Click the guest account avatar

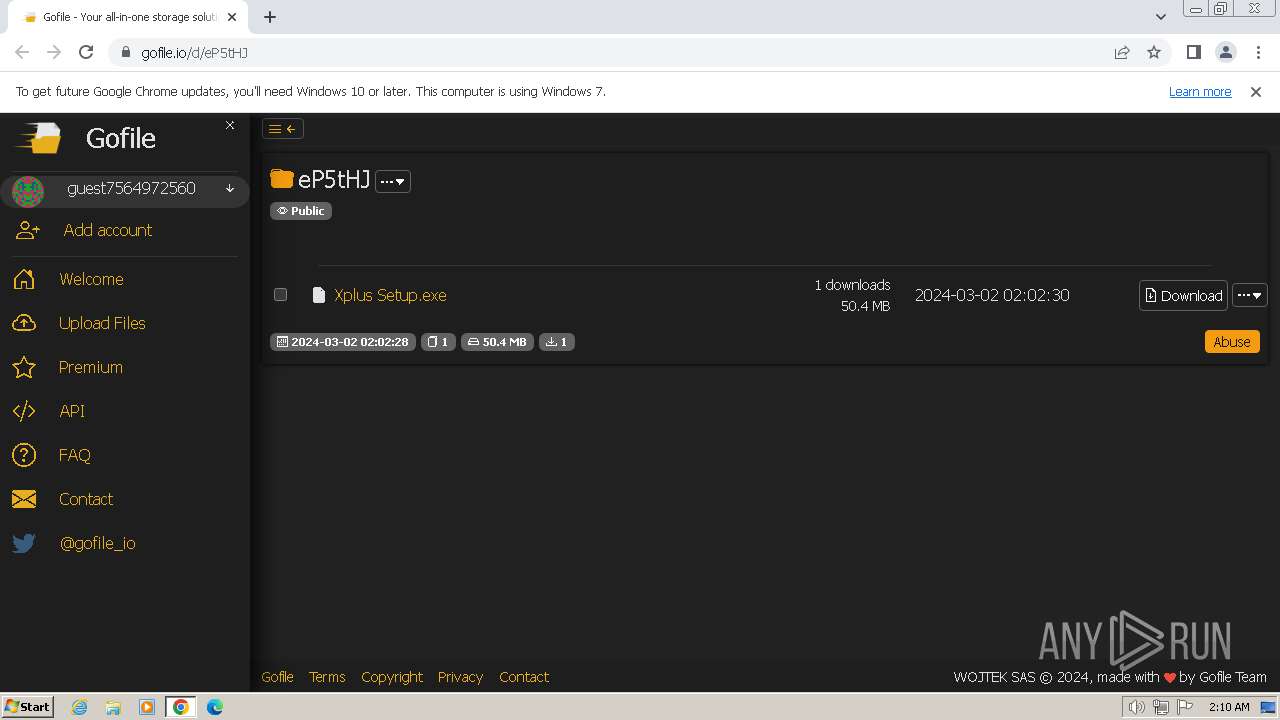[28, 191]
